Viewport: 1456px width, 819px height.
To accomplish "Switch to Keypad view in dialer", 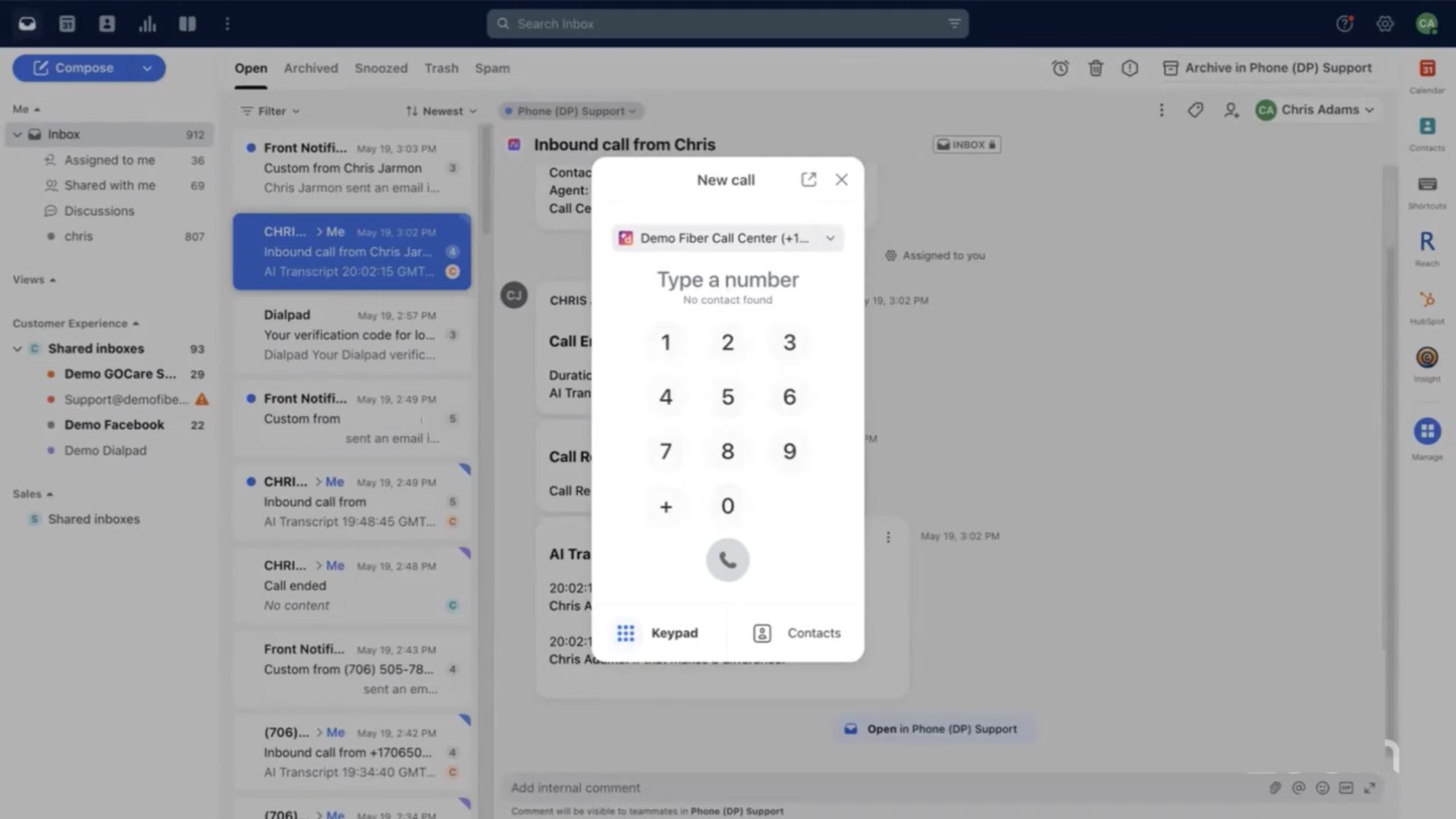I will (658, 633).
